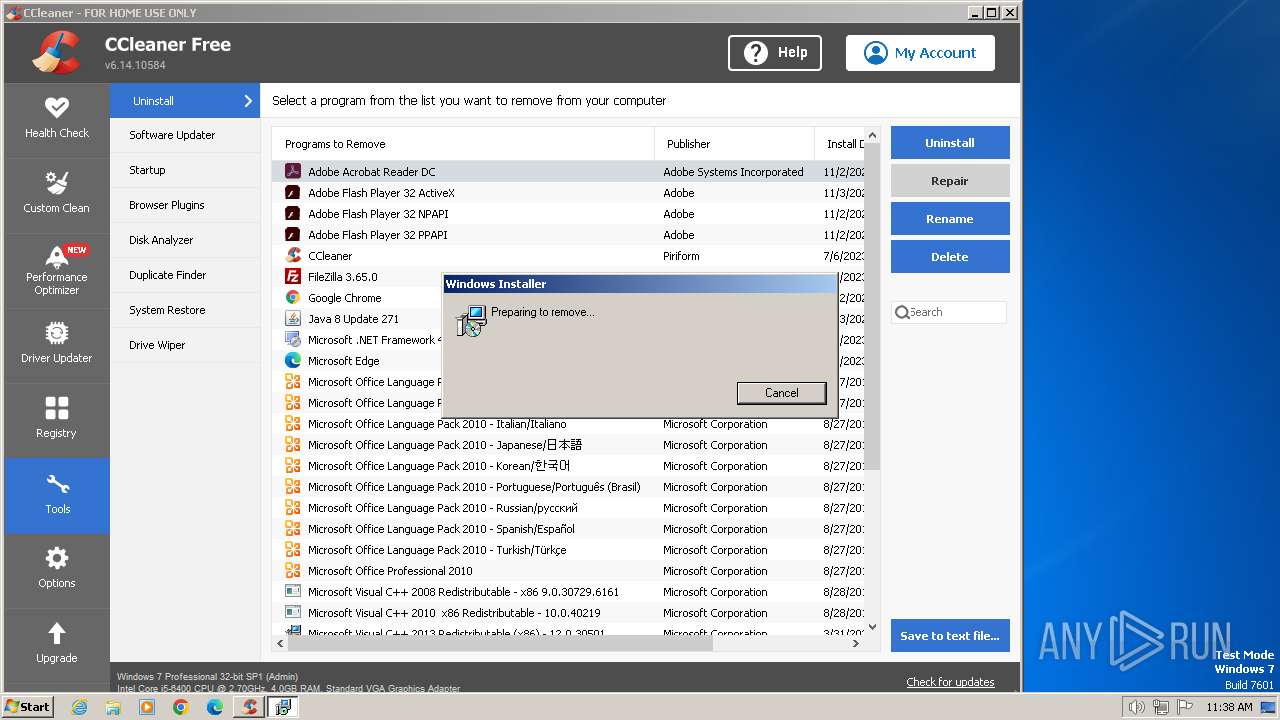Screen dimensions: 1280x720
Task: Click the blue Uninstall button
Action: click(x=950, y=143)
